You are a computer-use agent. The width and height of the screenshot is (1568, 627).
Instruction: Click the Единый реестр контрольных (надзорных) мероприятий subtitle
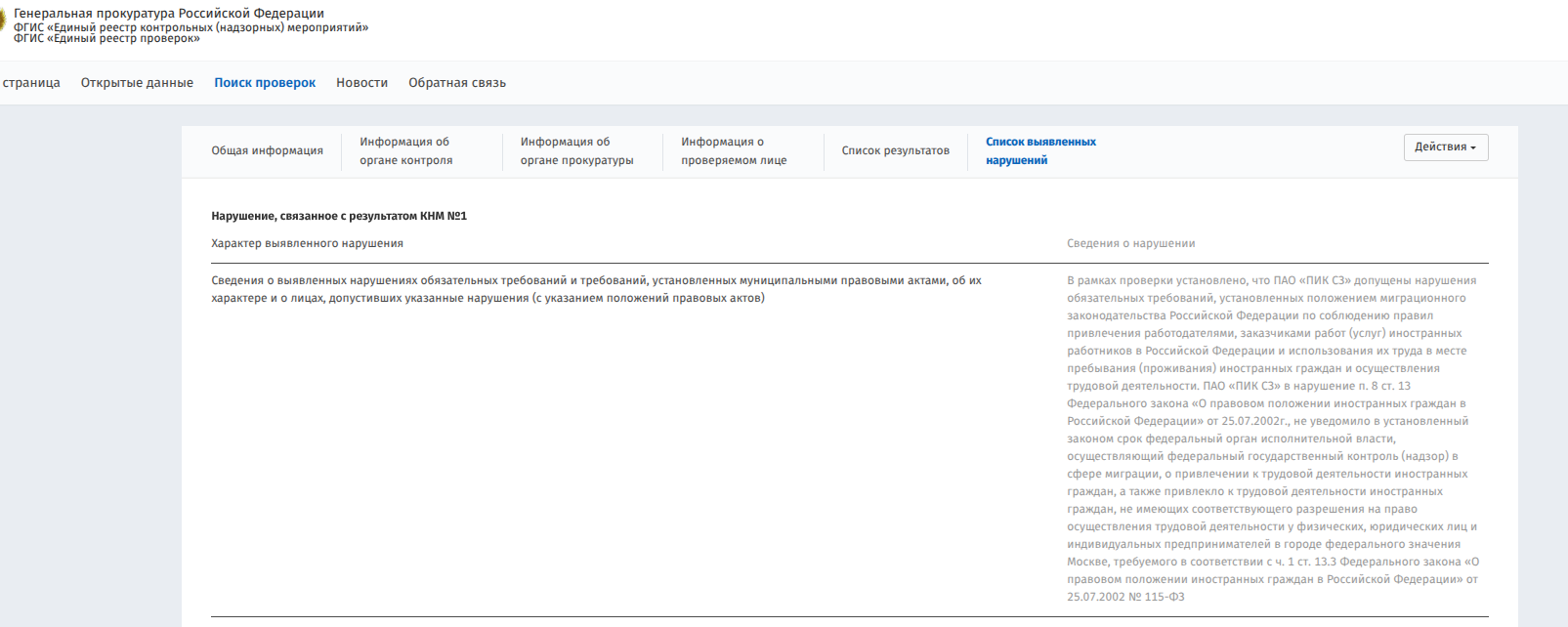pos(191,27)
